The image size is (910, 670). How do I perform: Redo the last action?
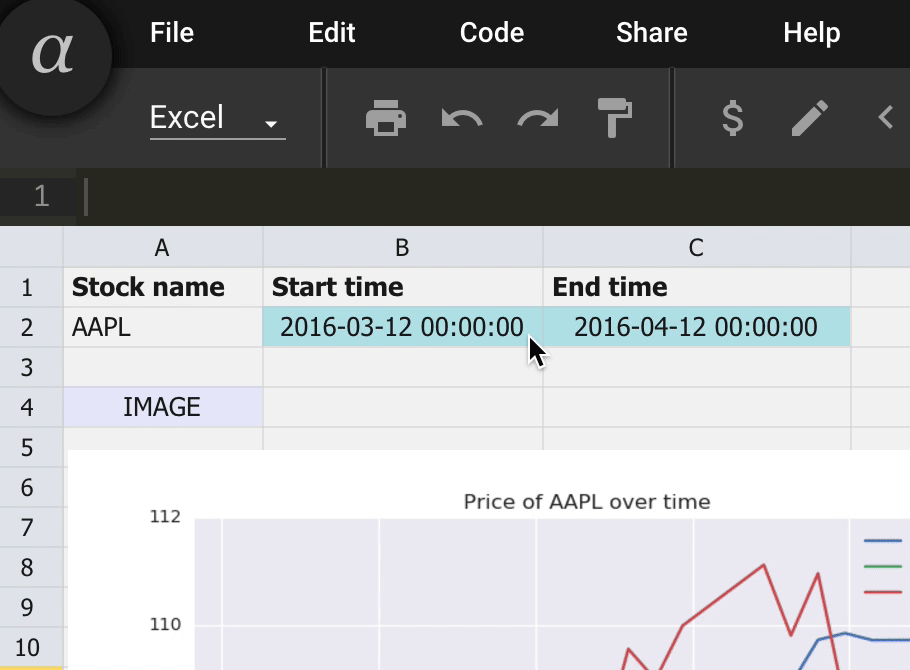click(538, 118)
